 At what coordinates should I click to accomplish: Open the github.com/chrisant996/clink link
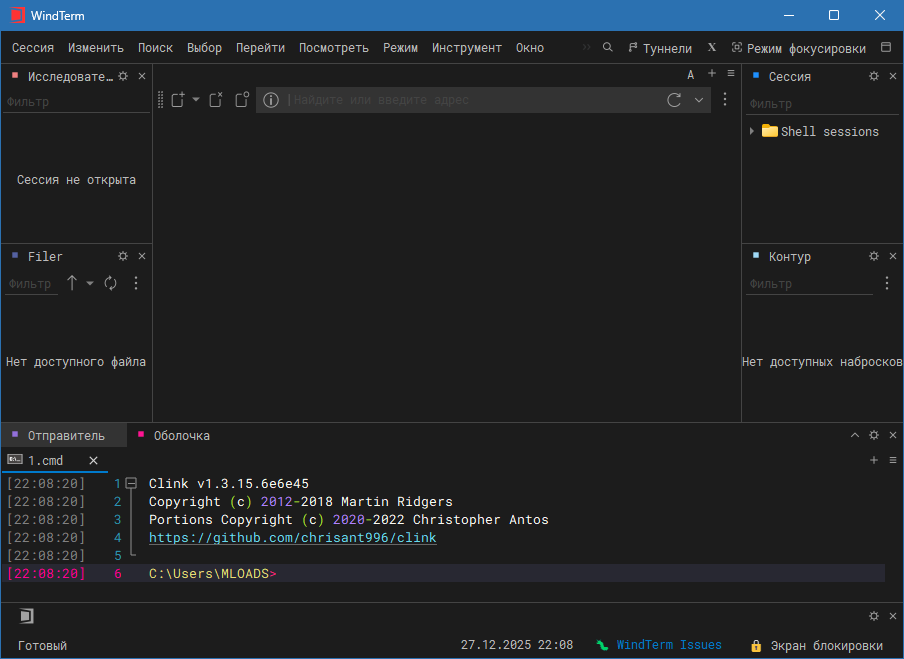[292, 538]
